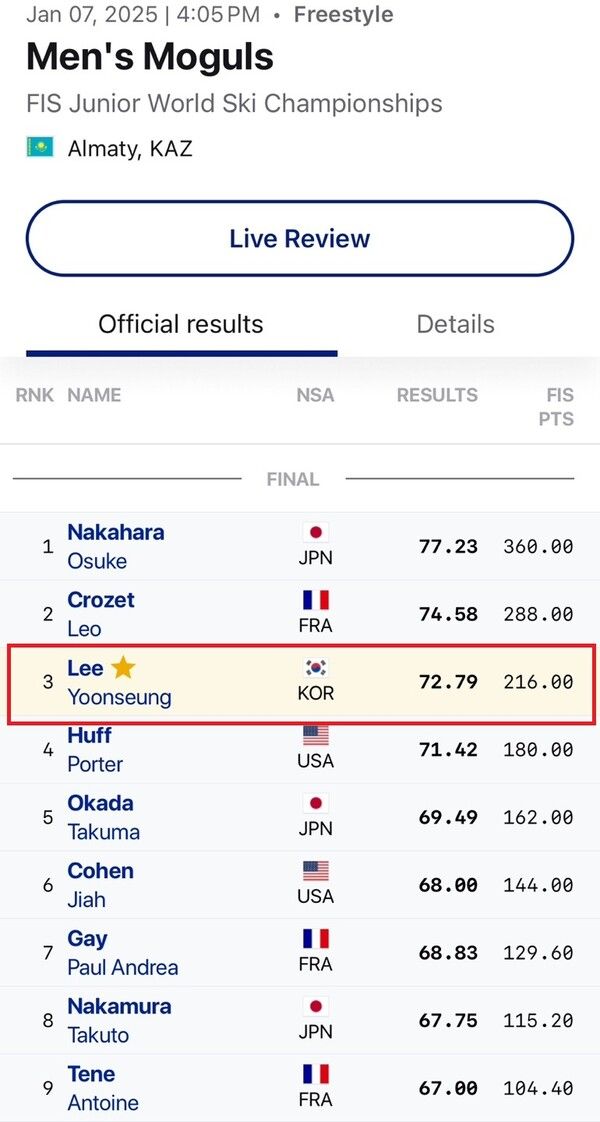Click the Korea flag in Lee's row
This screenshot has width=600, height=1122.
[x=316, y=668]
